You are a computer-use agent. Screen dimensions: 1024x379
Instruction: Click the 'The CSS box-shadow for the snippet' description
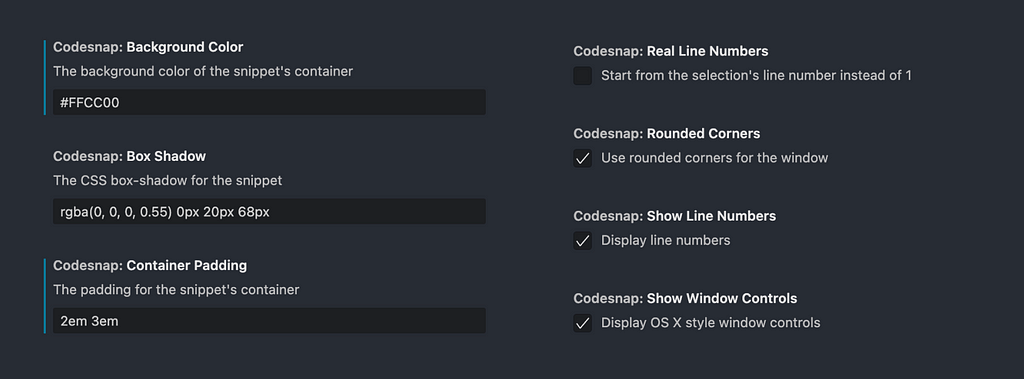click(x=168, y=180)
